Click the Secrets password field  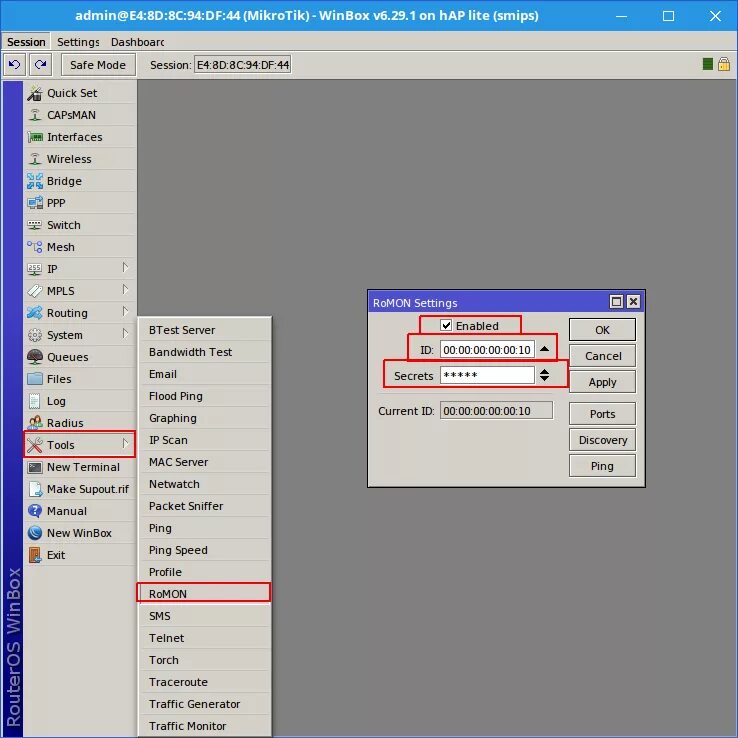(487, 375)
